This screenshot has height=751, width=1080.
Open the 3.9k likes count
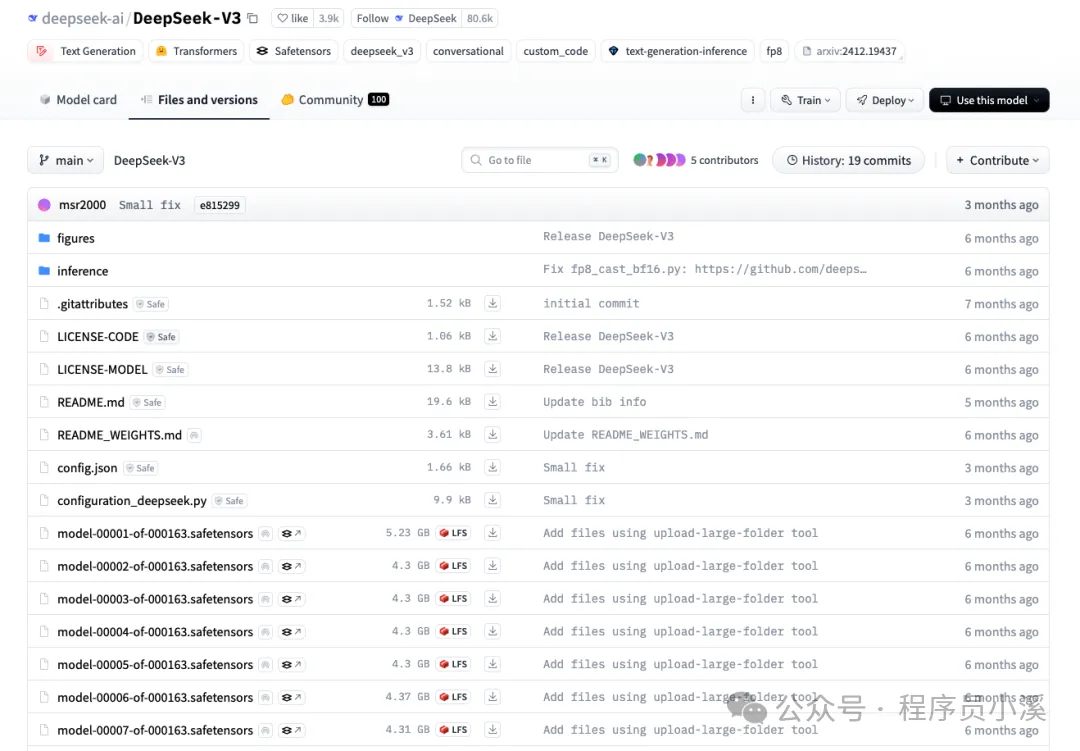tap(329, 19)
